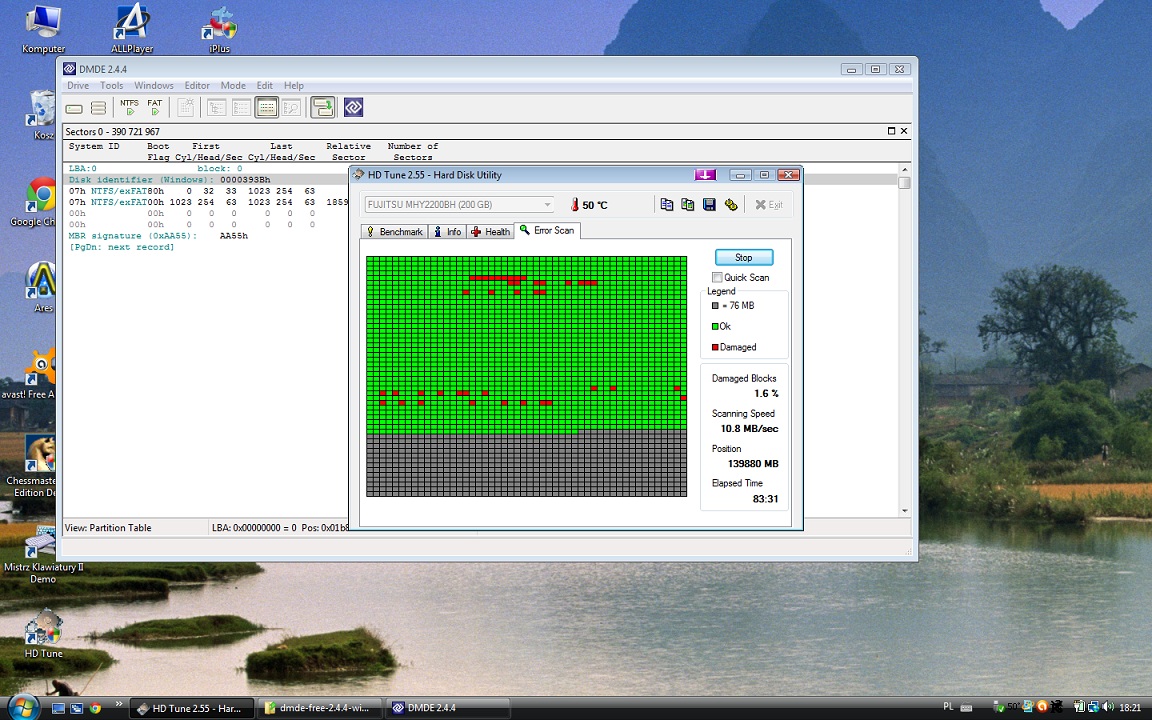Run the NTFS search tool in DMDE

click(129, 108)
